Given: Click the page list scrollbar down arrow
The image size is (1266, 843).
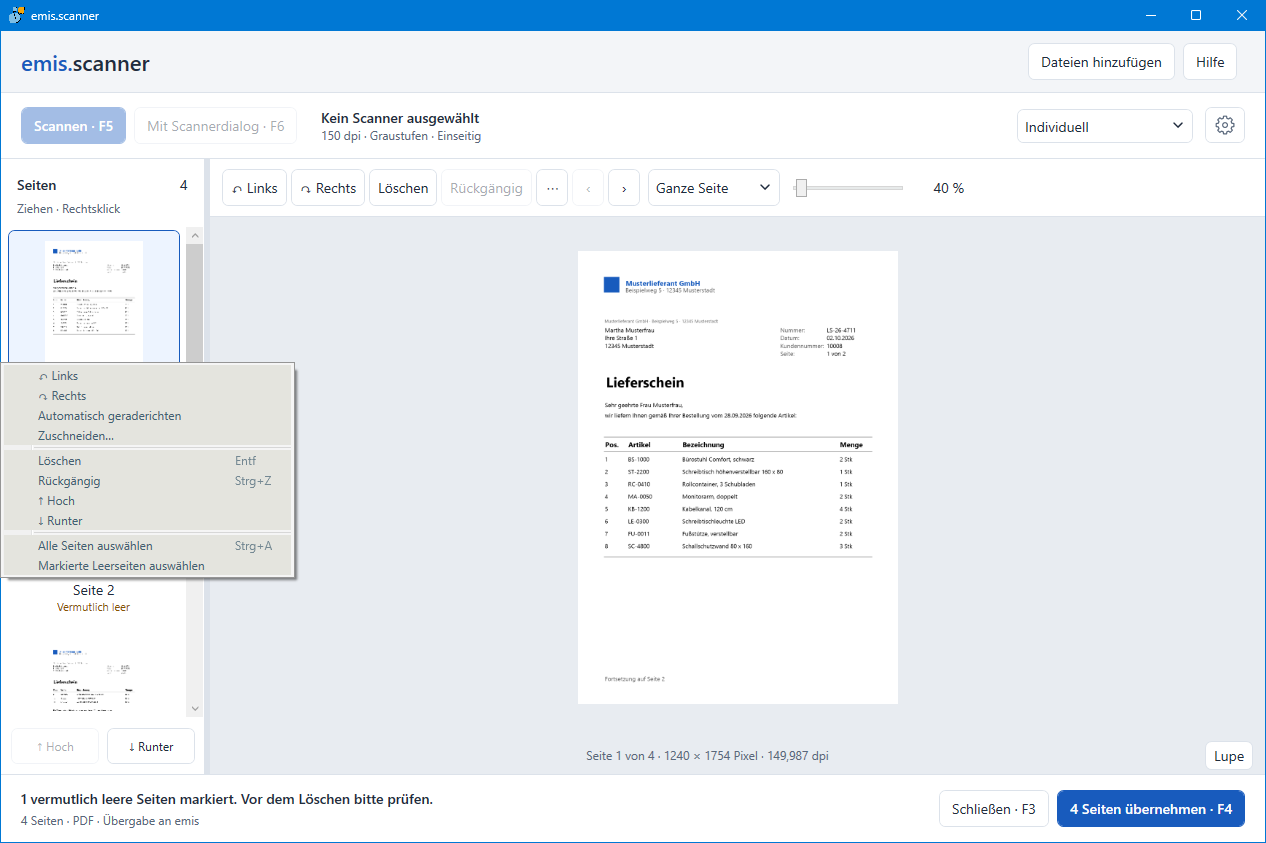Looking at the screenshot, I should [195, 709].
